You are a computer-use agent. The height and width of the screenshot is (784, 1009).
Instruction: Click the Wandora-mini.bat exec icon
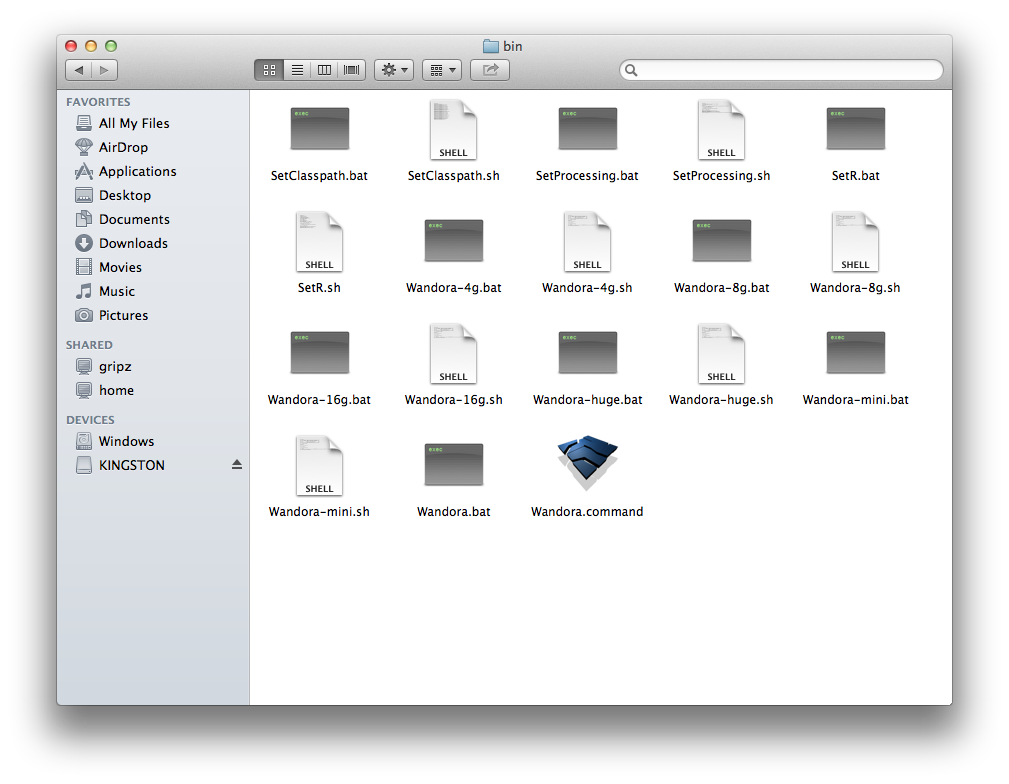tap(855, 353)
